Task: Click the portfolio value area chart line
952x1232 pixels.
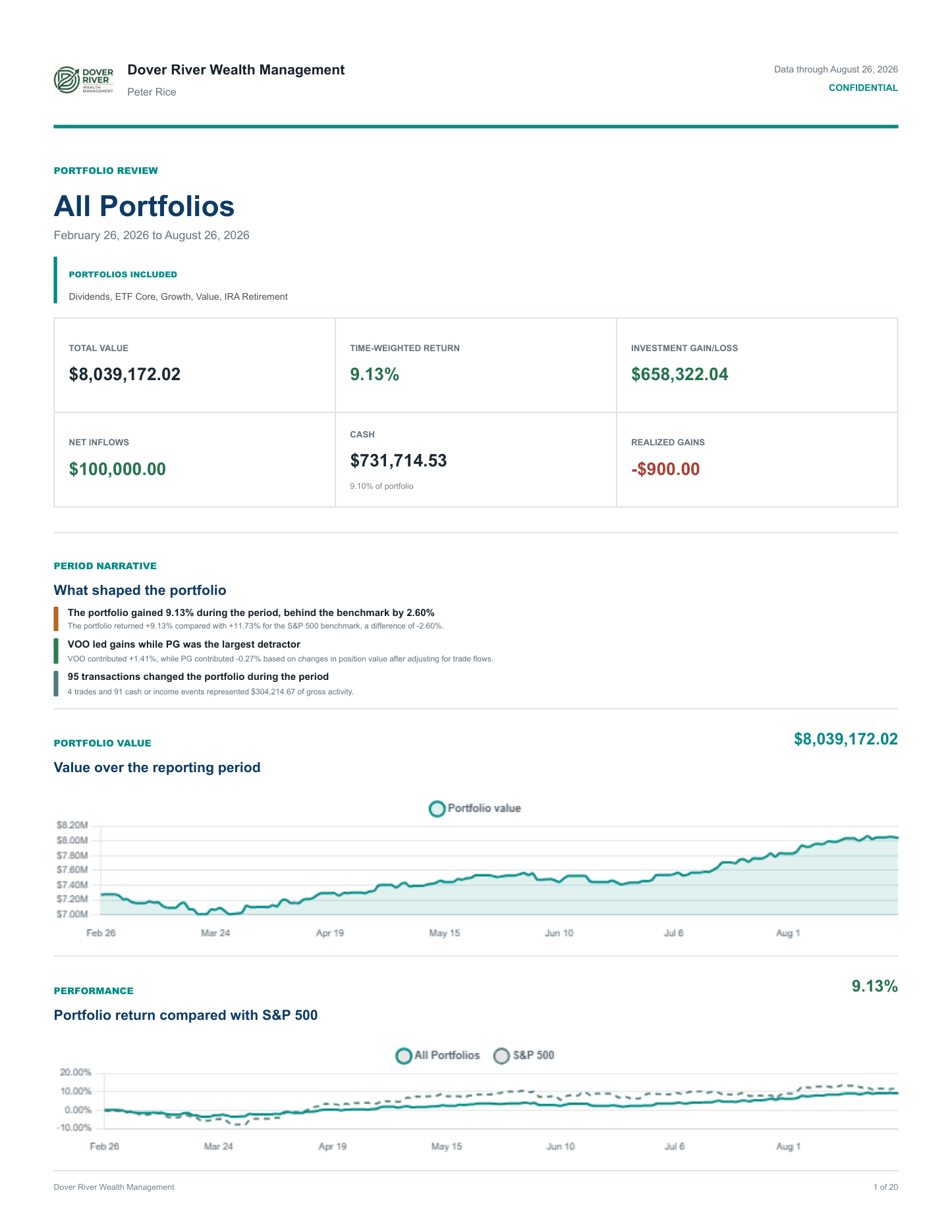Action: [x=499, y=876]
